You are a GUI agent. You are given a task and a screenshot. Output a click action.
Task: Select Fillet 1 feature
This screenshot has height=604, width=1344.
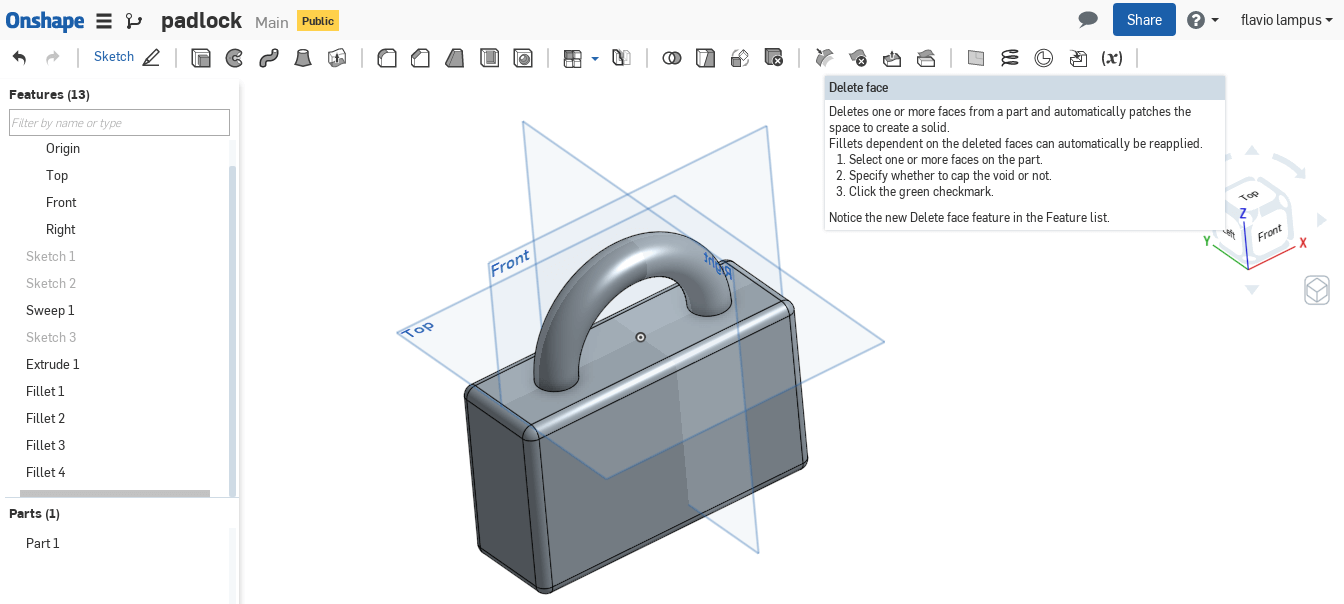(x=45, y=391)
